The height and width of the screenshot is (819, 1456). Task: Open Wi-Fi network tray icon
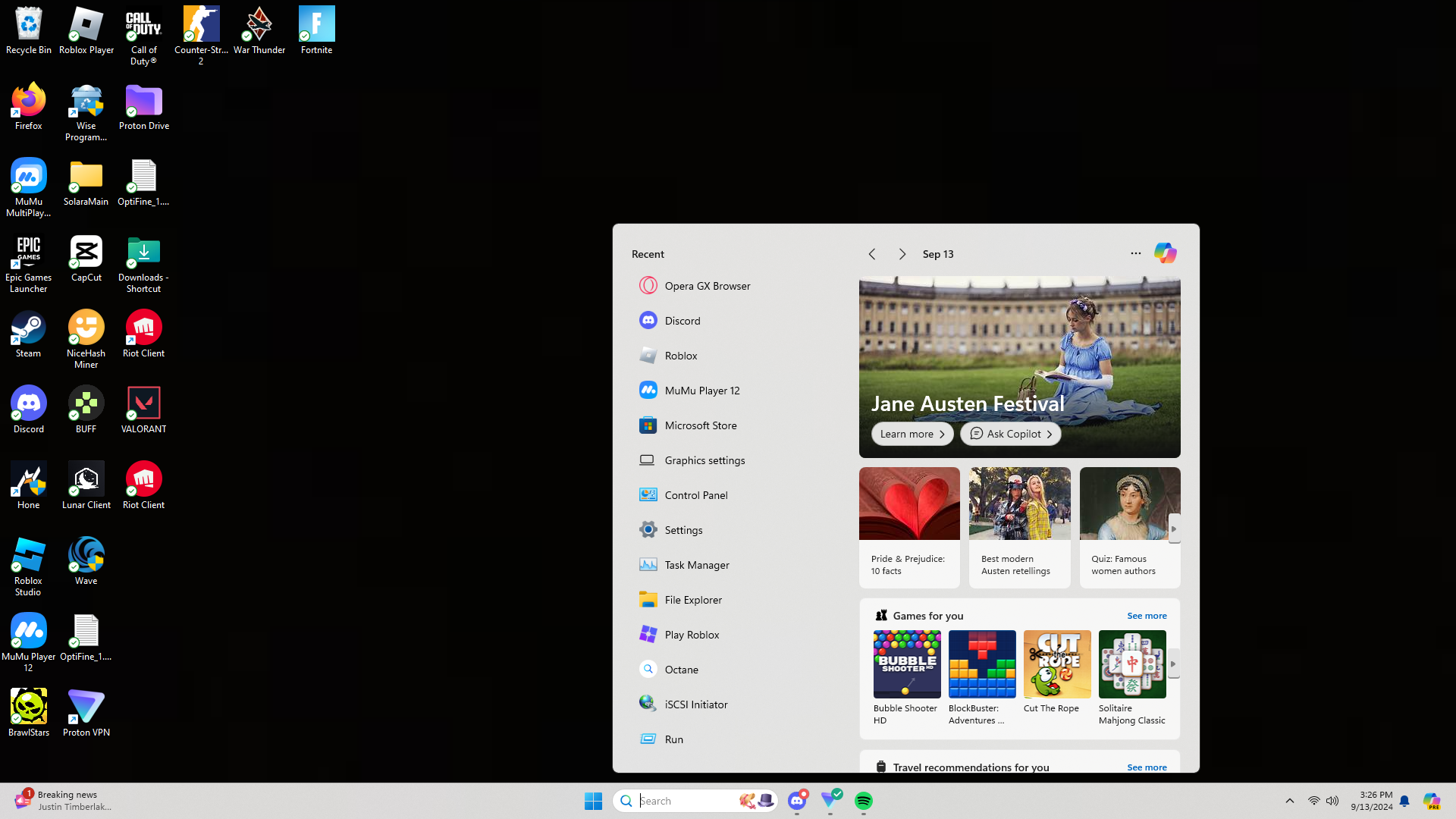[x=1313, y=801]
